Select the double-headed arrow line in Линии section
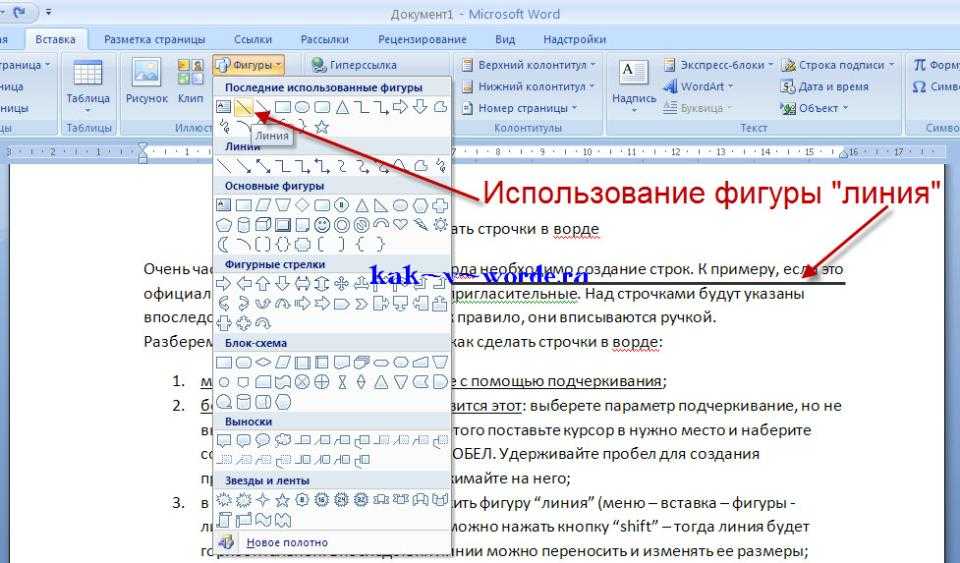Viewport: 960px width, 563px height. point(263,166)
